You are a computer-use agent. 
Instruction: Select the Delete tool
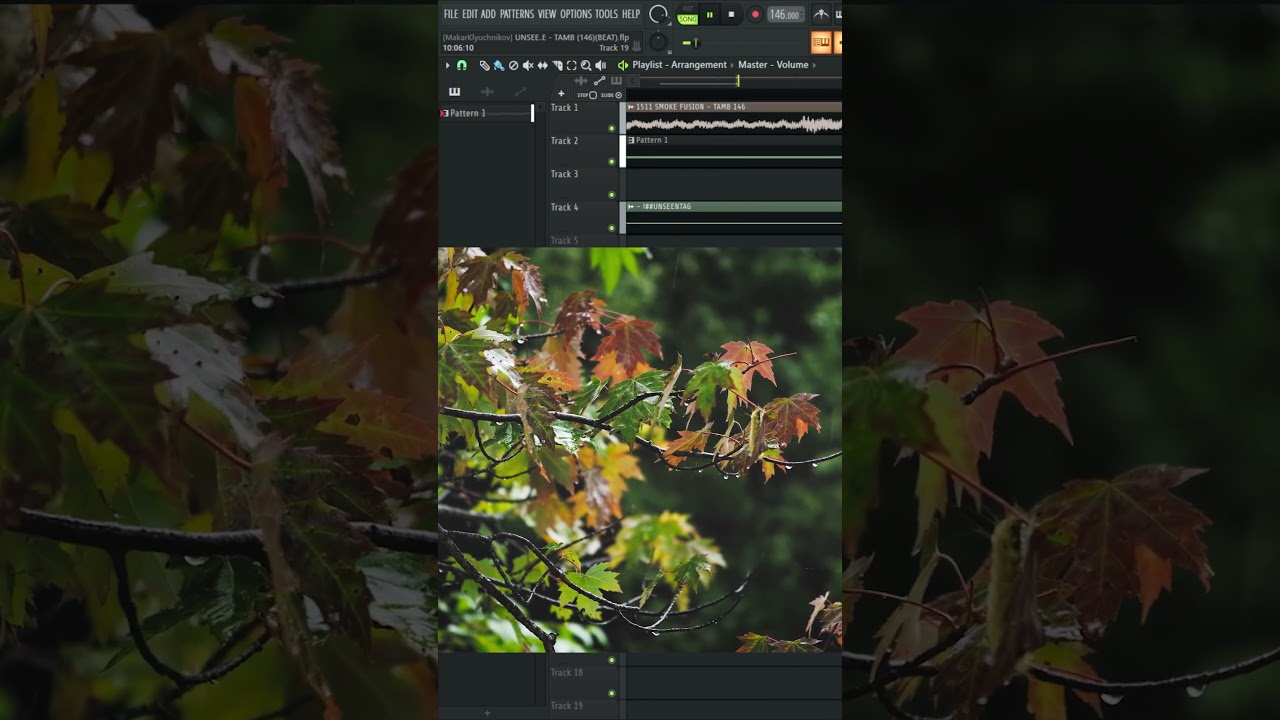(x=513, y=65)
